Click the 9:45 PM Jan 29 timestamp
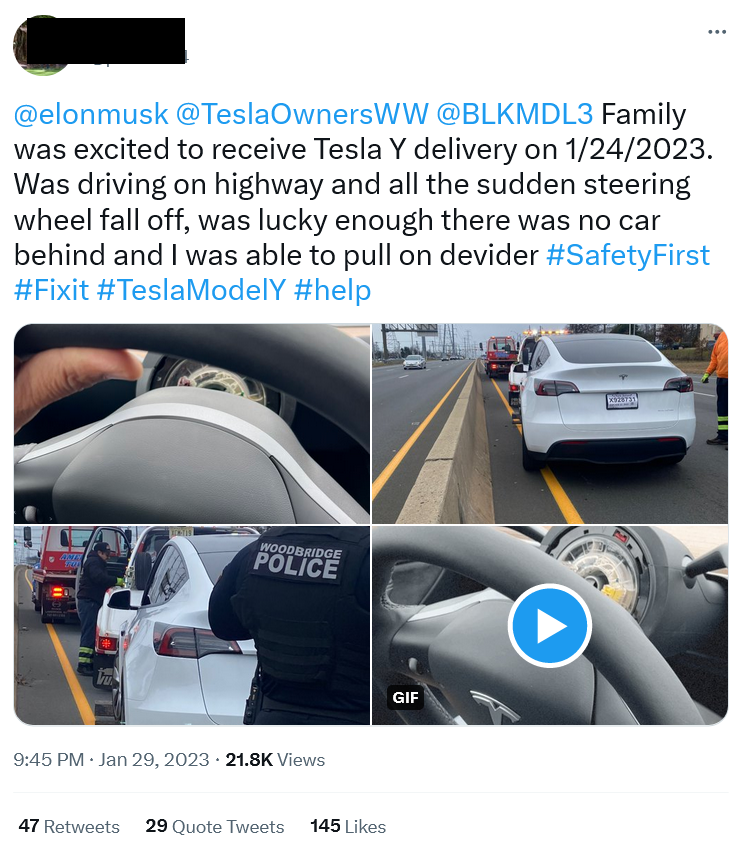The width and height of the screenshot is (740, 847). tap(111, 760)
